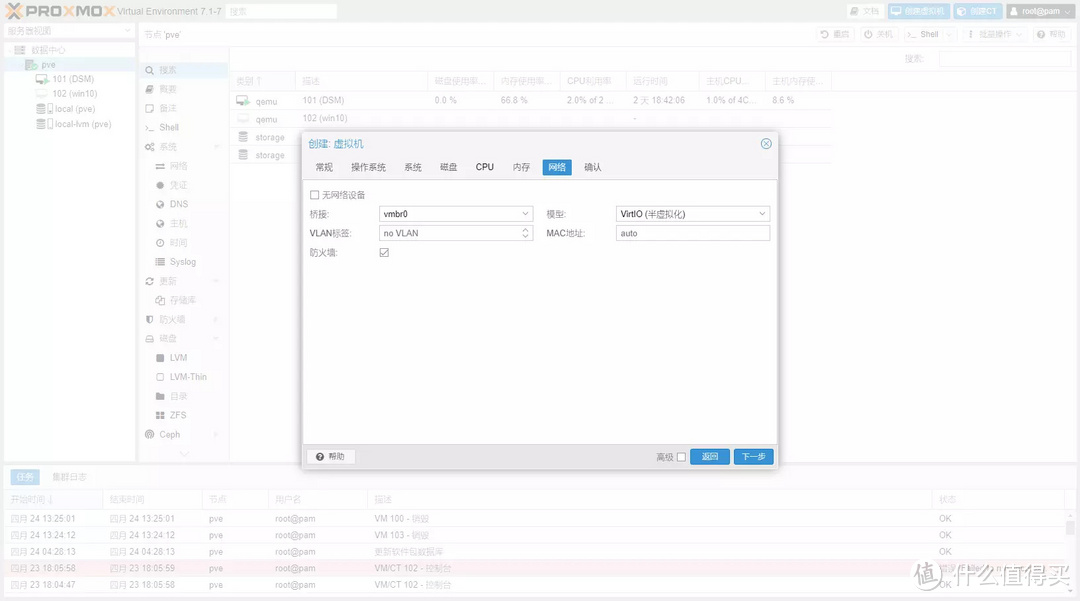Click the 帮助 button in node toolbar
This screenshot has width=1080, height=601.
click(1051, 34)
